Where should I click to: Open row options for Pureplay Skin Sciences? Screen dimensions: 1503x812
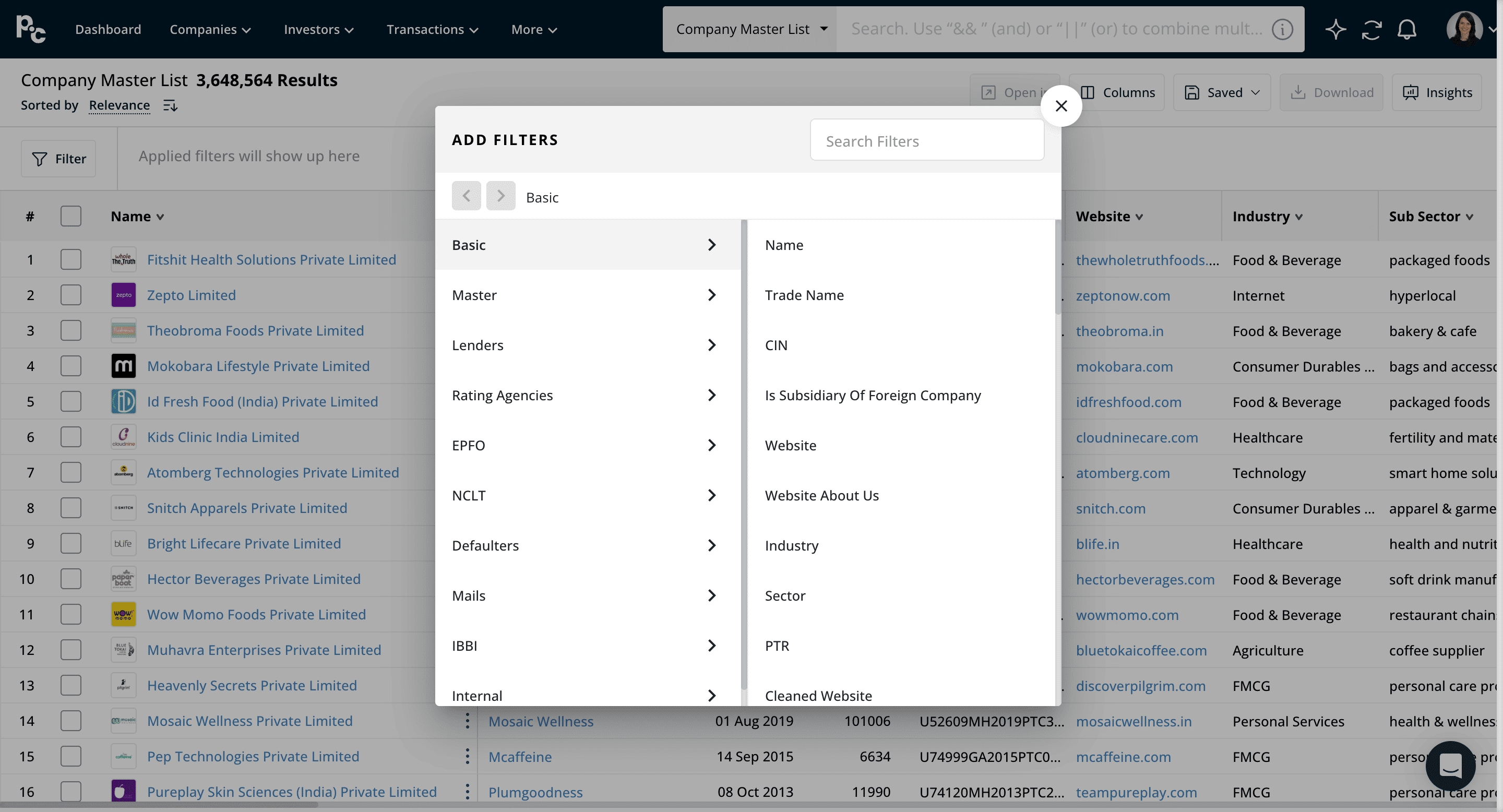click(x=468, y=792)
